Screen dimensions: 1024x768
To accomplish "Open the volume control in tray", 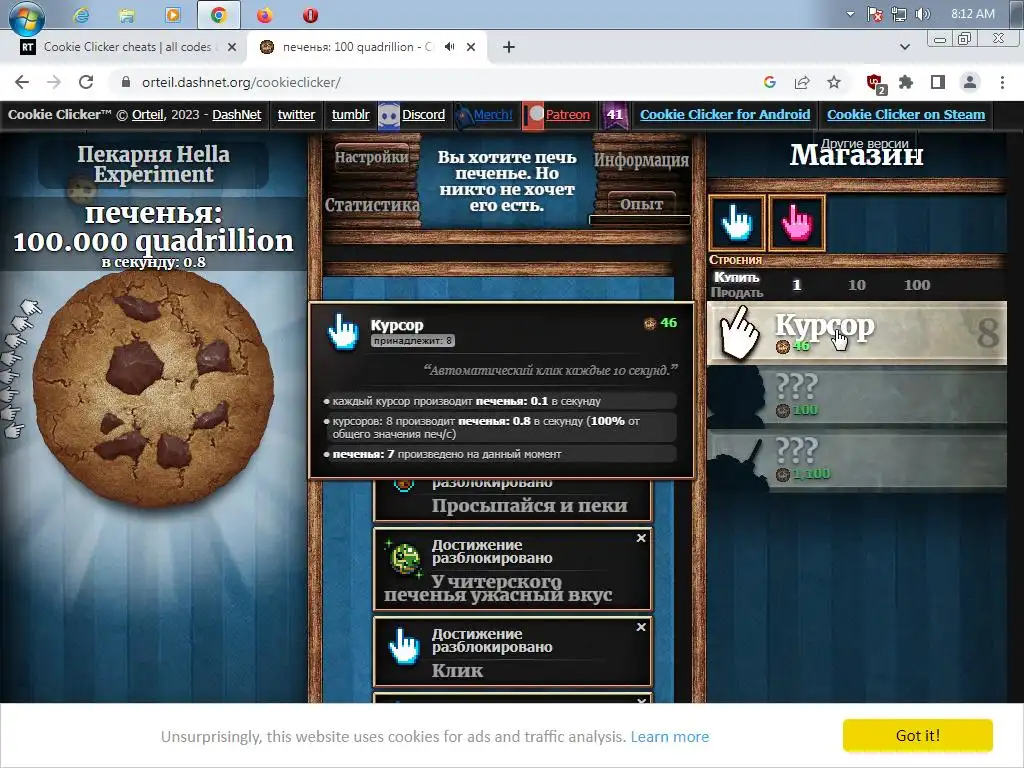I will tap(922, 14).
